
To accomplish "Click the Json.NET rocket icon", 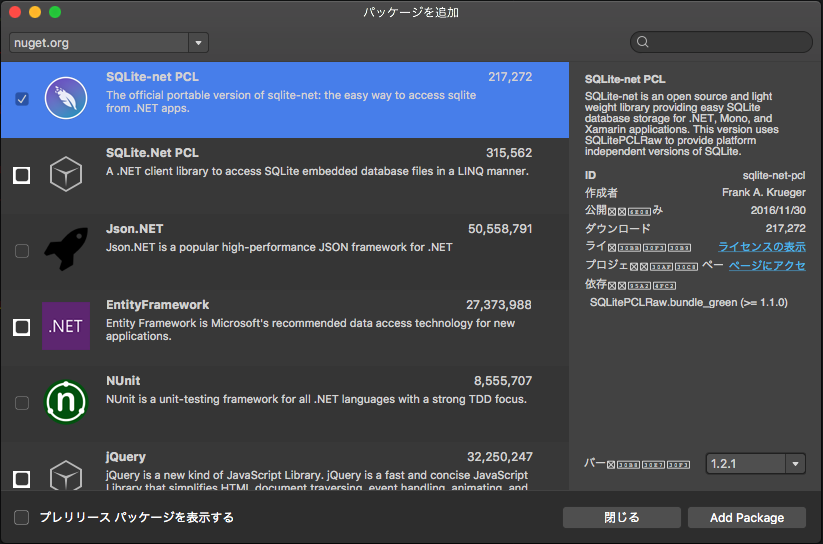I will (66, 249).
